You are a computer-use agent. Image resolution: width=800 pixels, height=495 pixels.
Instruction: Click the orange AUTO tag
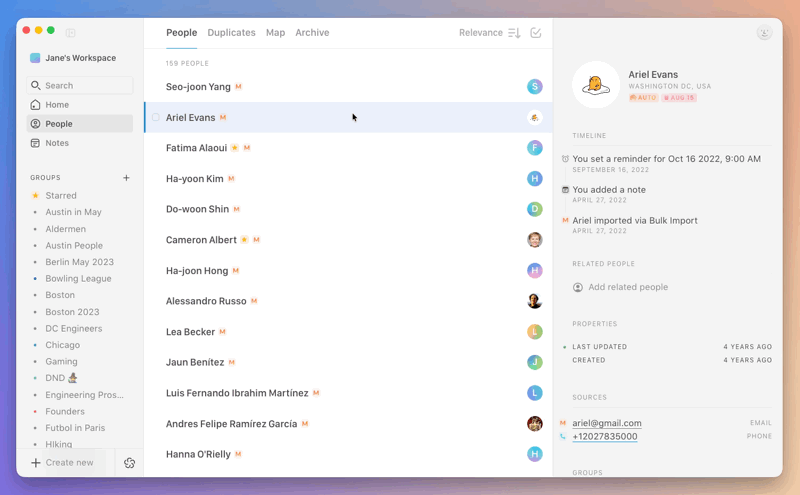tap(643, 98)
